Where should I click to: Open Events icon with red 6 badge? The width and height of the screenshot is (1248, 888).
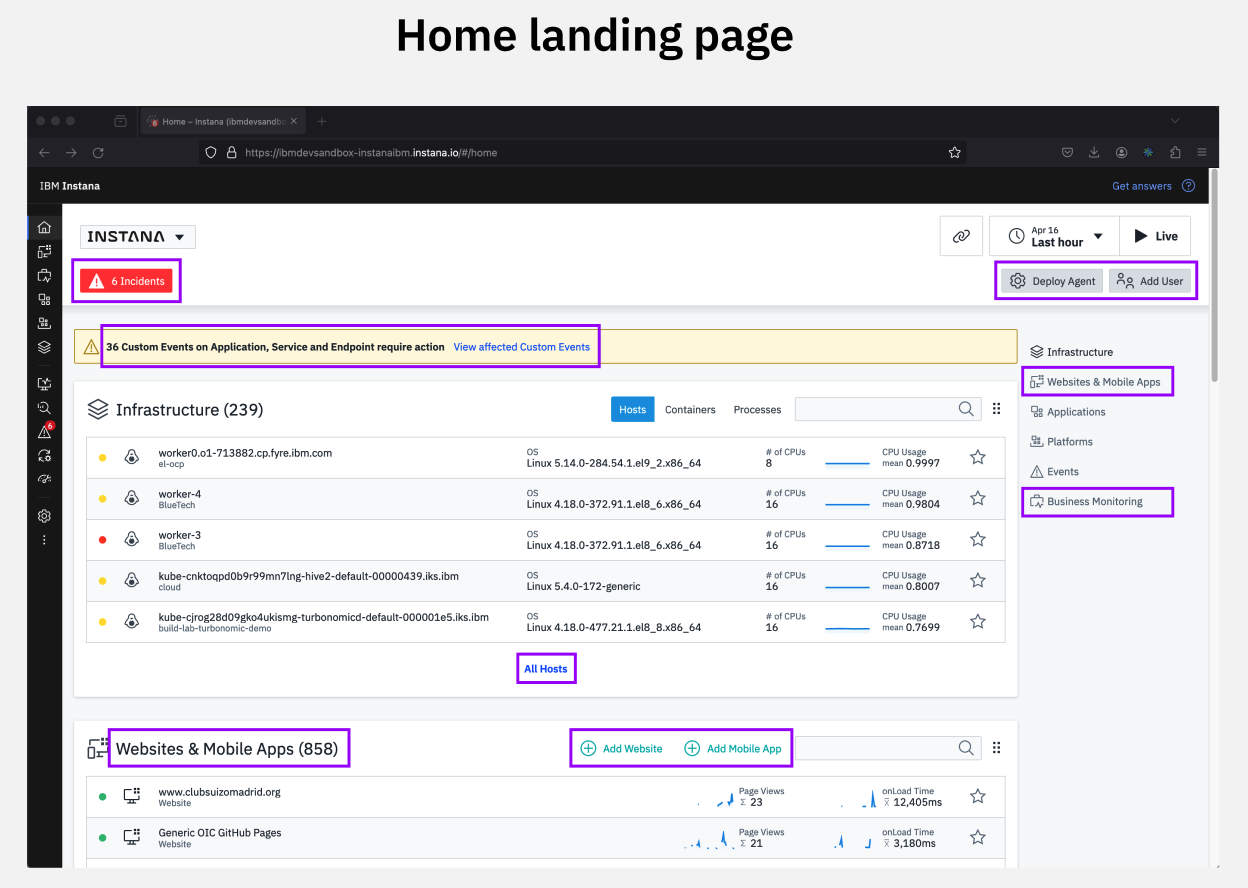tap(45, 431)
